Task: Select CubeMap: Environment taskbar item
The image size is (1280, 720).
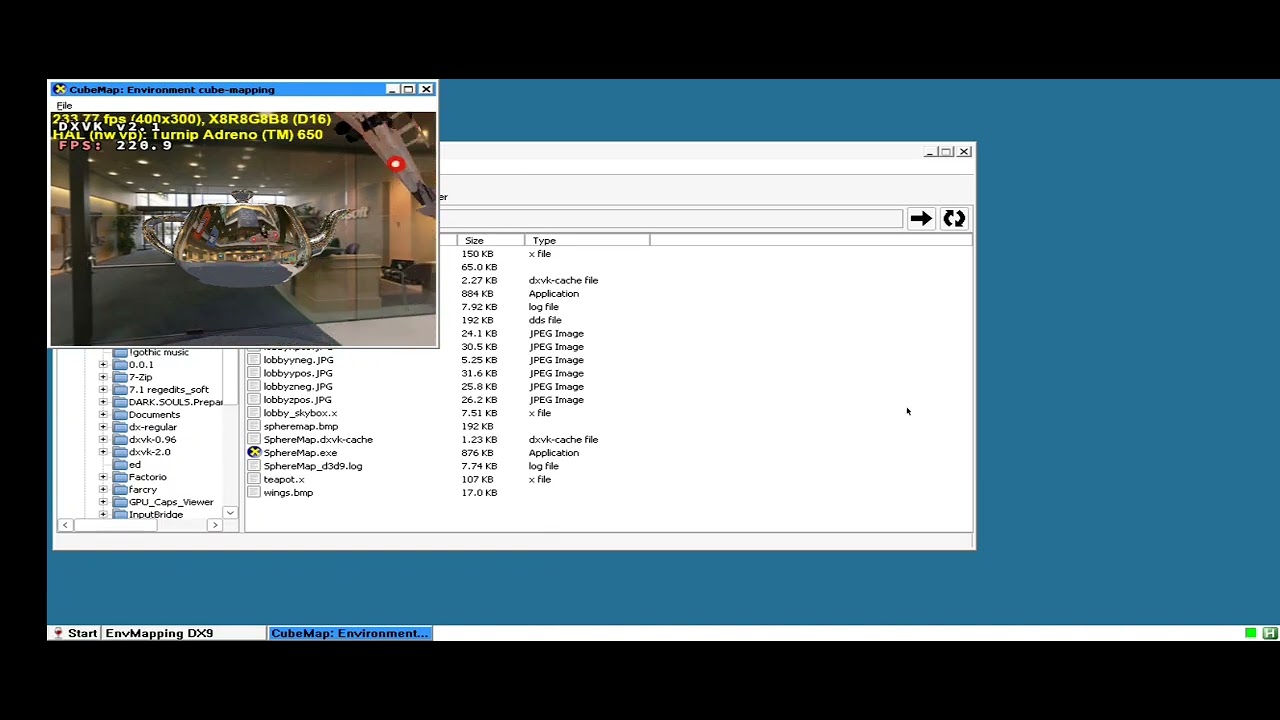Action: 350,633
